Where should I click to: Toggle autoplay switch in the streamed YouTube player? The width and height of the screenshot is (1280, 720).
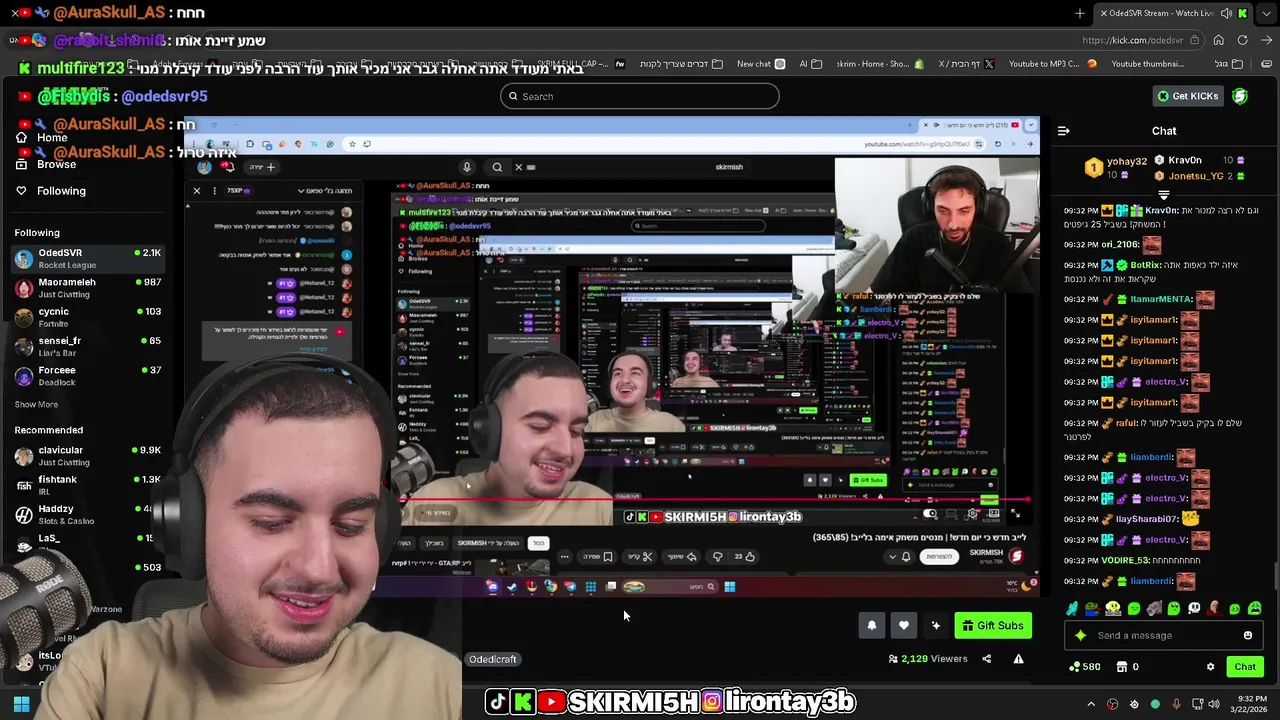pyautogui.click(x=930, y=514)
